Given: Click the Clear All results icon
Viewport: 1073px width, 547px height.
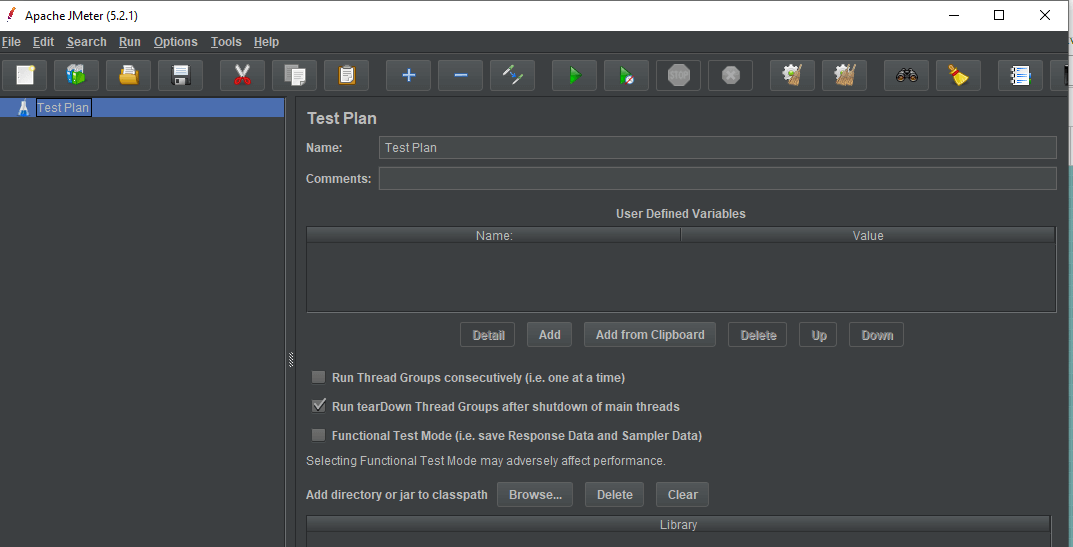Looking at the screenshot, I should coord(844,75).
